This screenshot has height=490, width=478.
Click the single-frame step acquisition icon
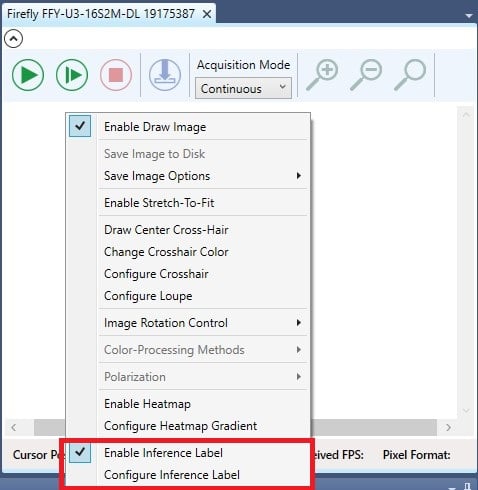click(72, 75)
